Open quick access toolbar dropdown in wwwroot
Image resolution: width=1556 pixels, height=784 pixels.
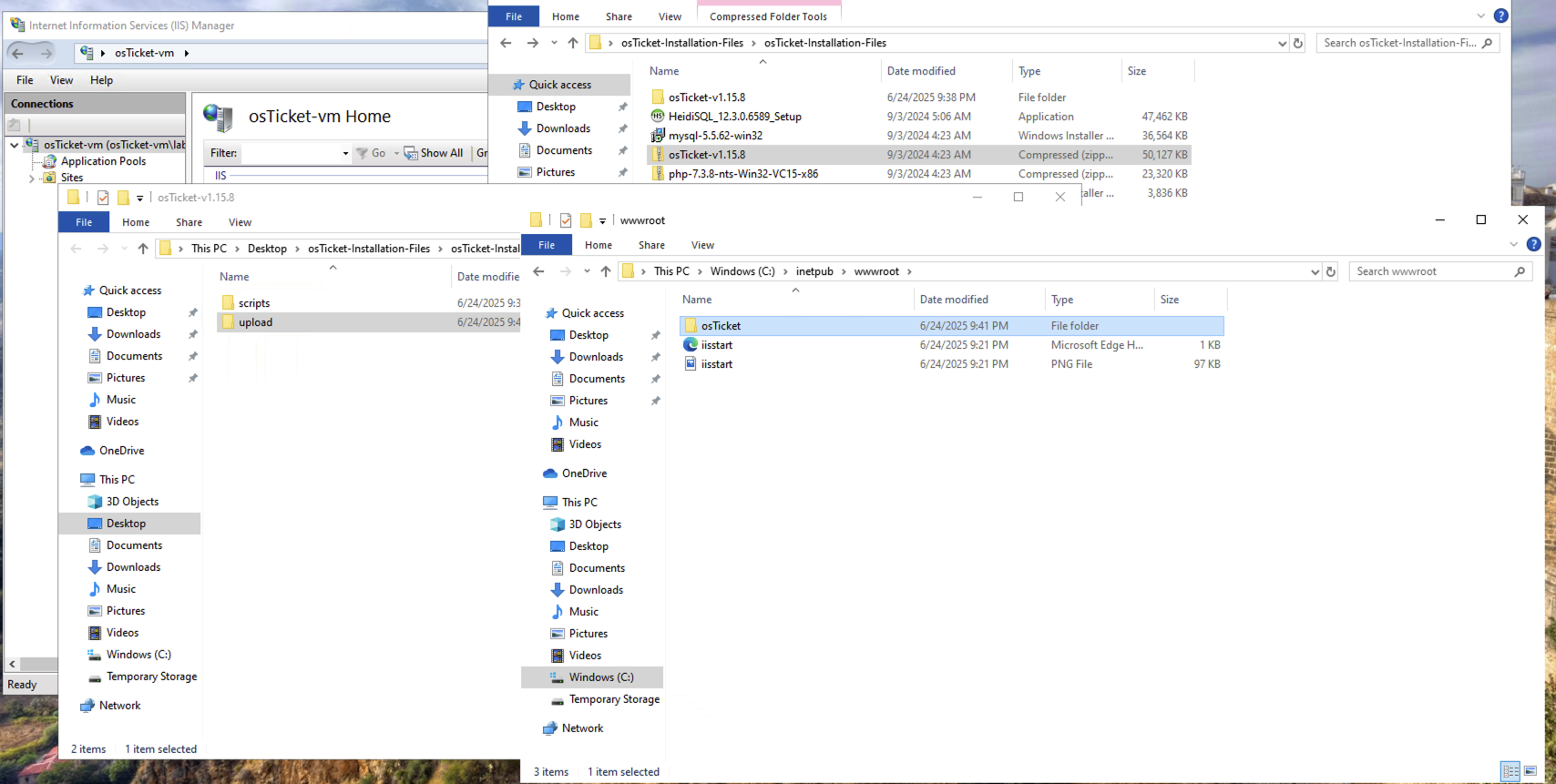tap(602, 220)
